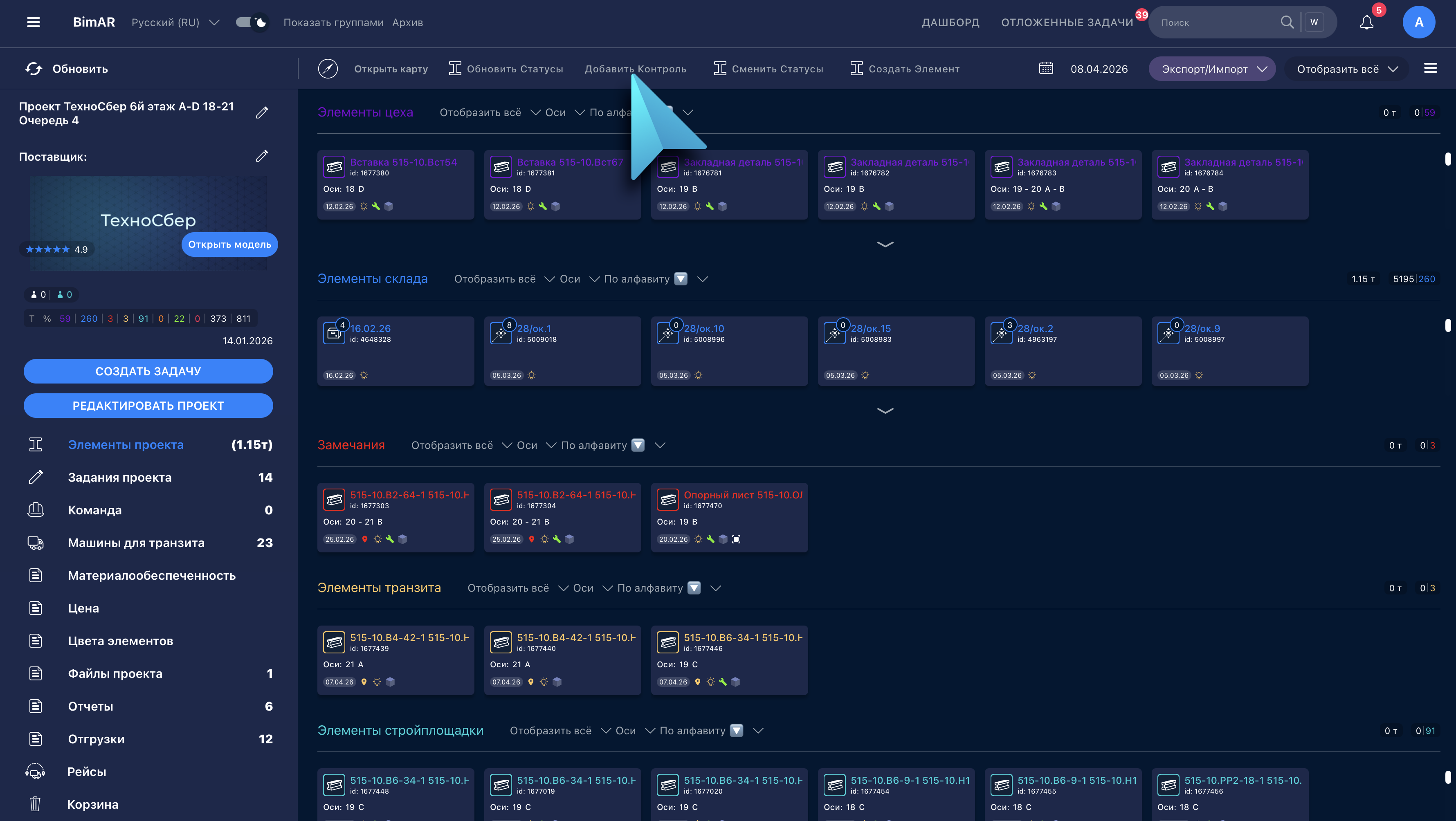Open the Оси dropdown in Элементы стройплощадки

[x=635, y=731]
